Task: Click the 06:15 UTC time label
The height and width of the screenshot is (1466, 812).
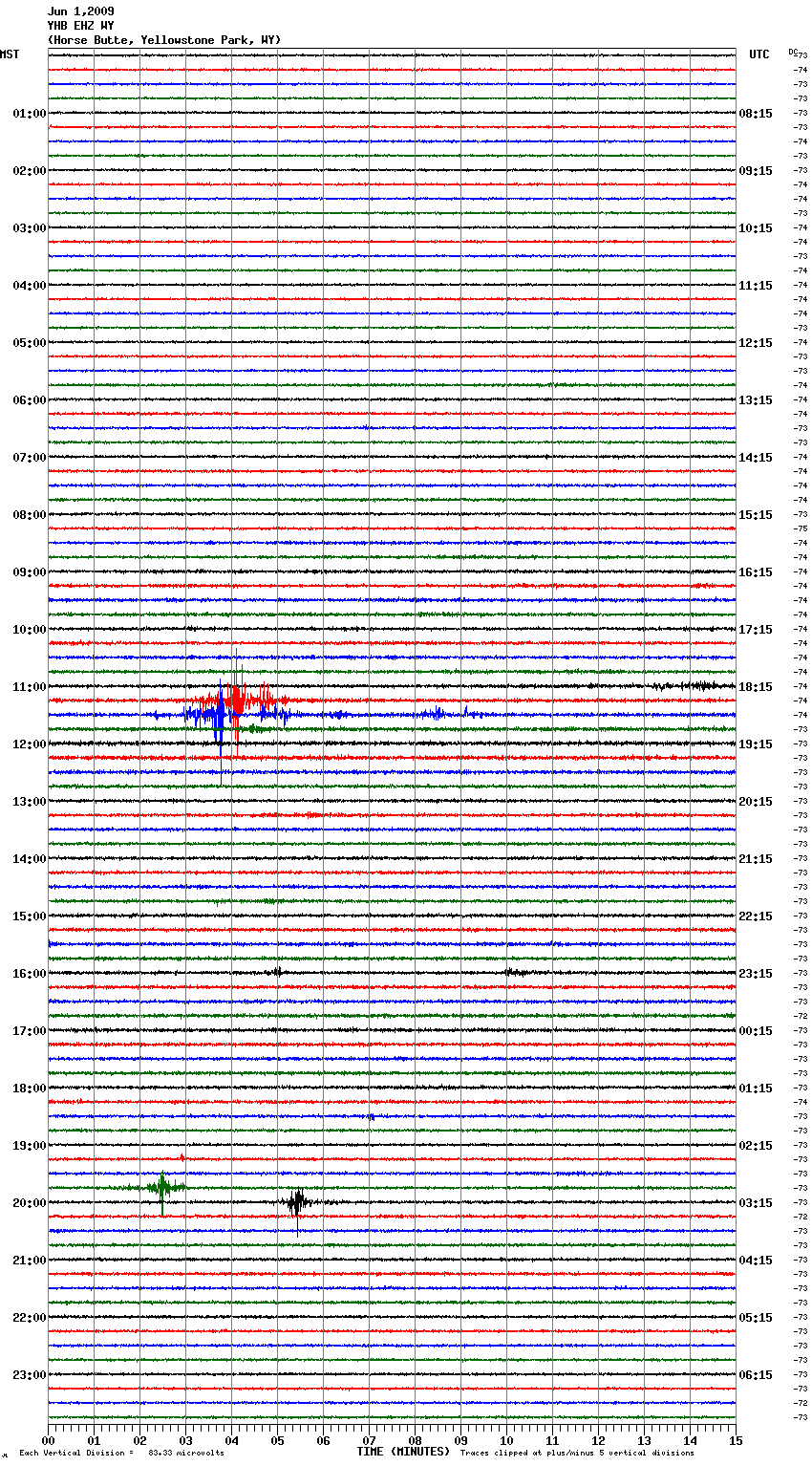Action: [756, 1375]
